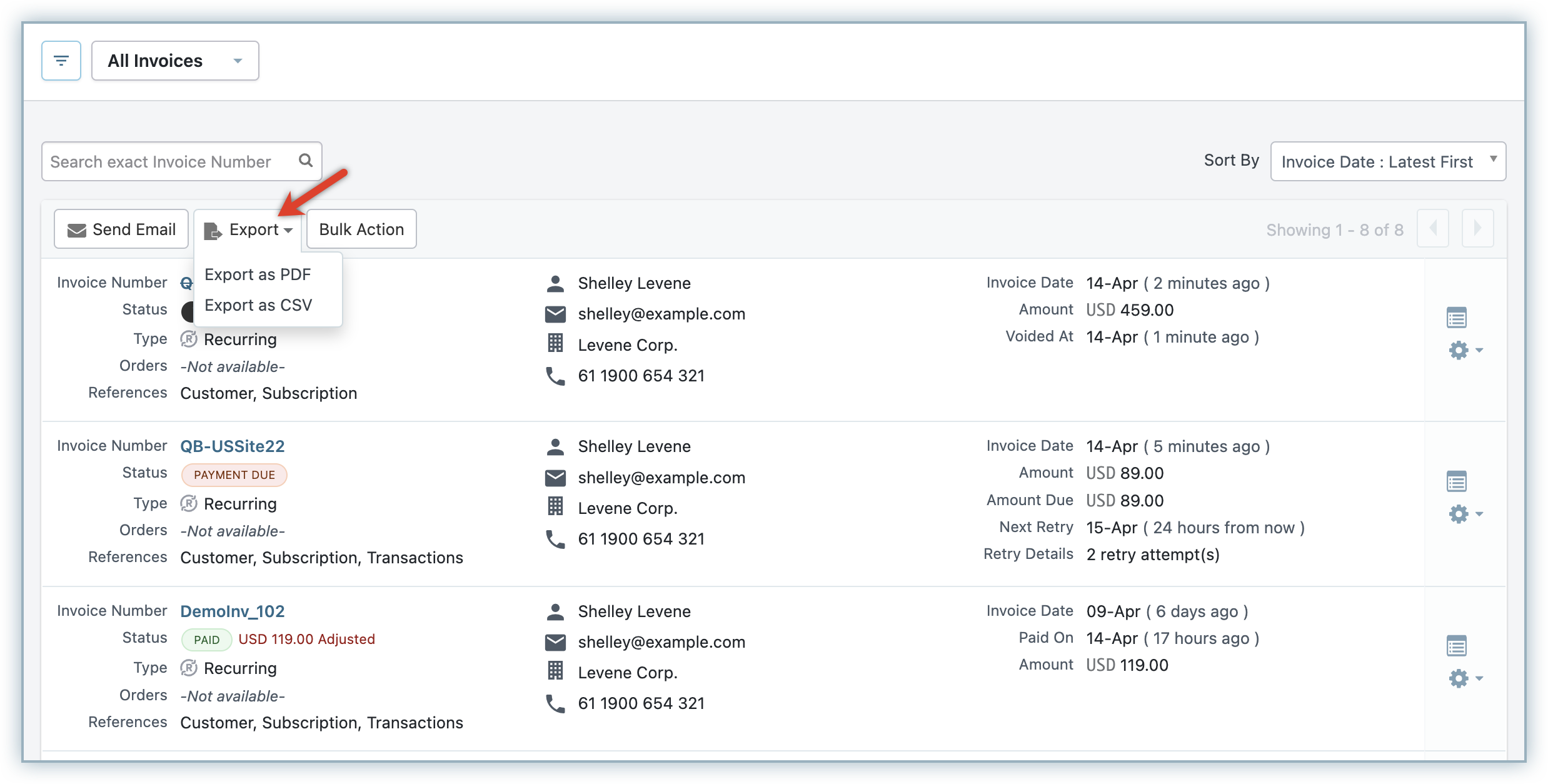Choose Export as CSV
The height and width of the screenshot is (784, 1548).
pyautogui.click(x=258, y=305)
